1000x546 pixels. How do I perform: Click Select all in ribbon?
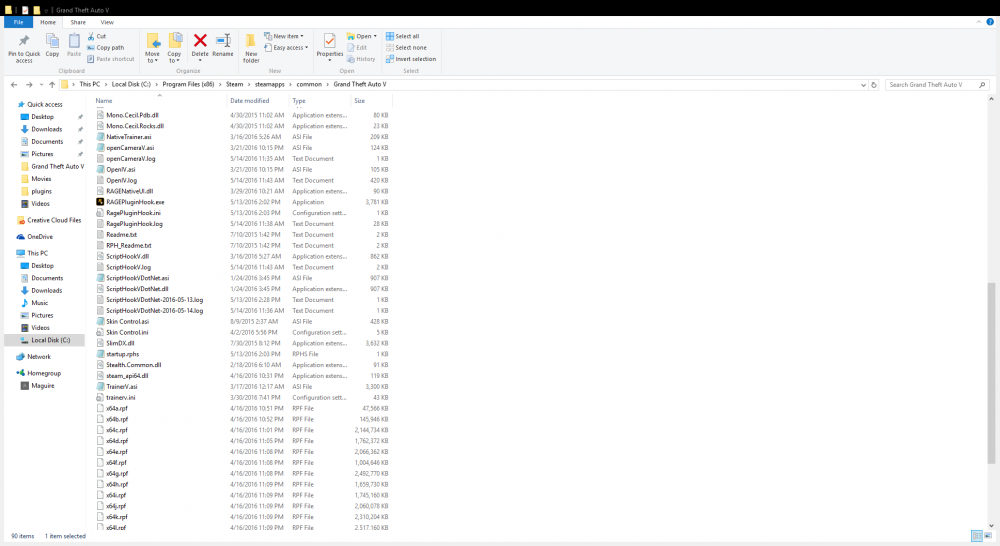(402, 36)
